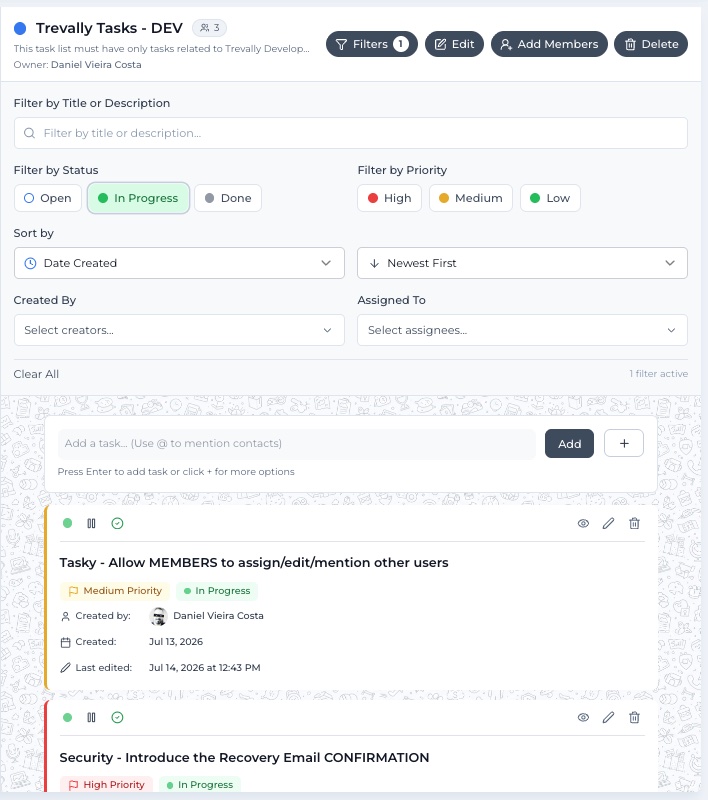708x800 pixels.
Task: Click Daniel Vieira Costa avatar on Tasky task
Action: pyautogui.click(x=159, y=616)
